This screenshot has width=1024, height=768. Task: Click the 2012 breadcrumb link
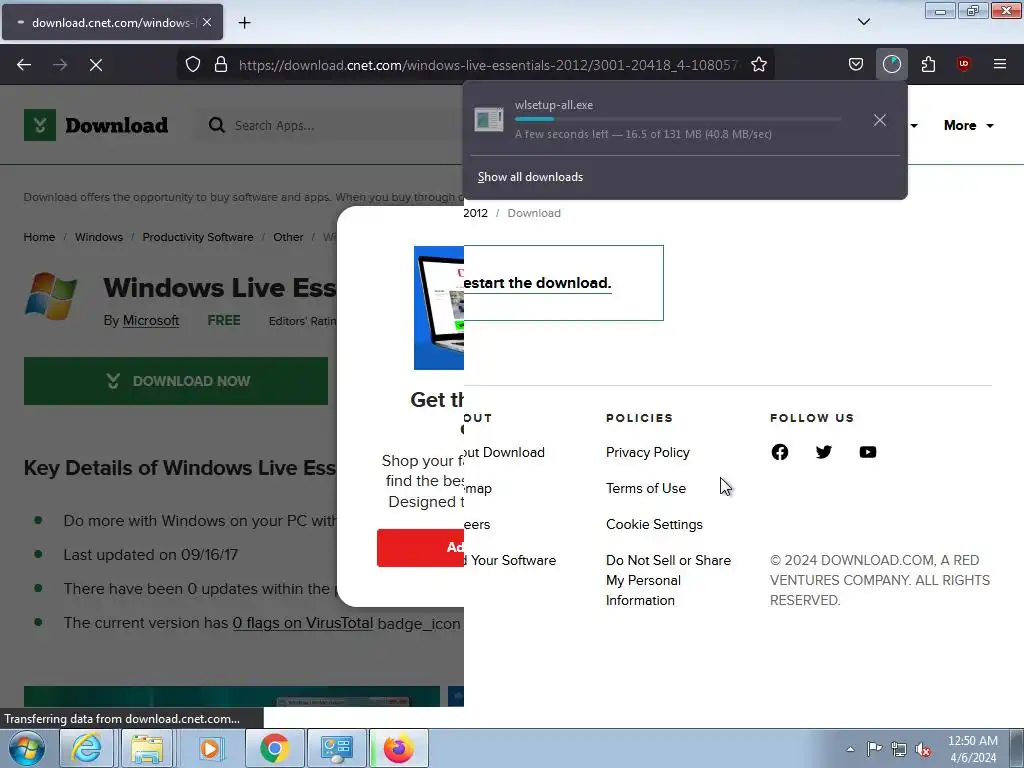coord(475,213)
